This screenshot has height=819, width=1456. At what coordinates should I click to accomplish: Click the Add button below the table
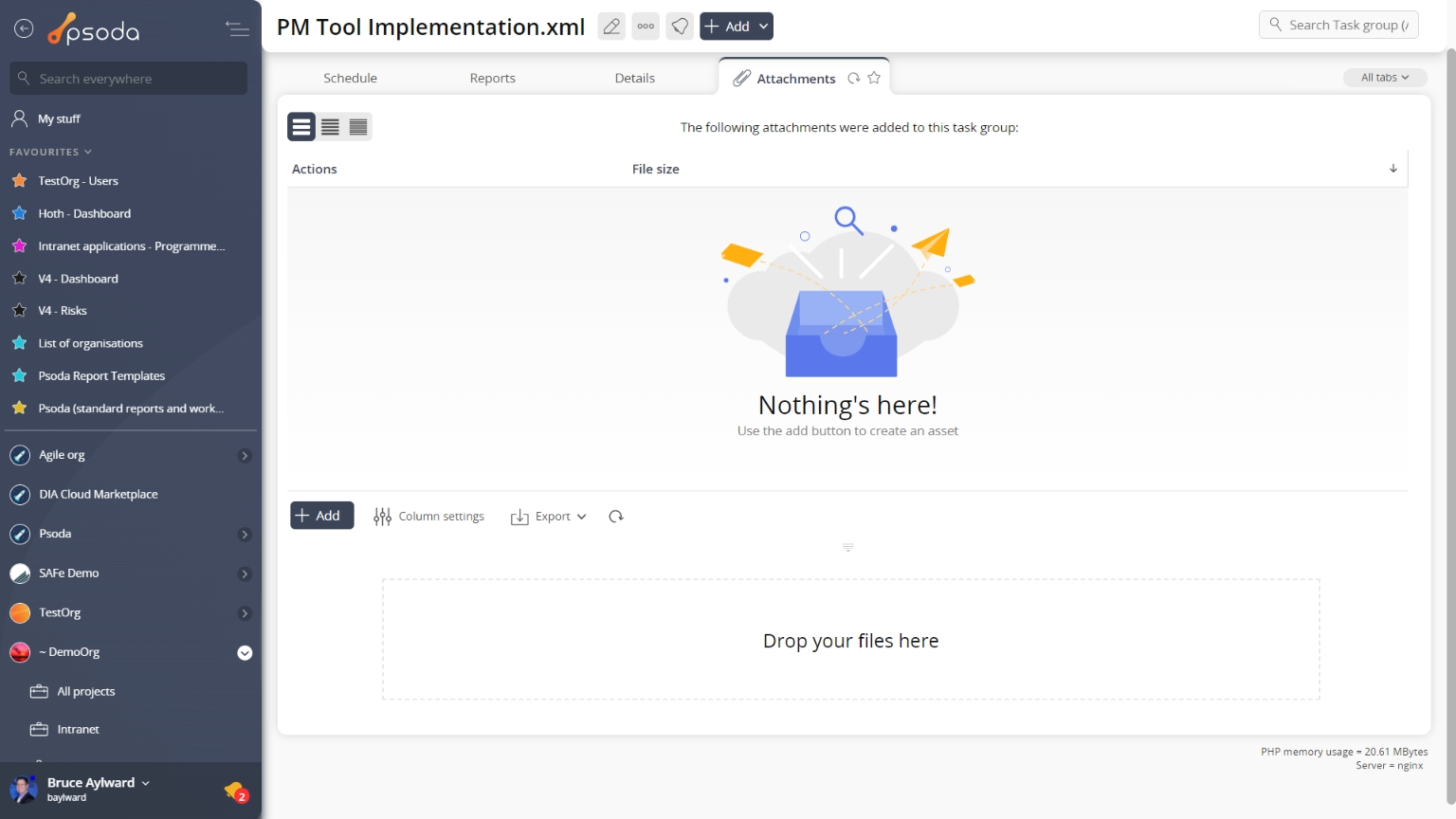coord(321,516)
